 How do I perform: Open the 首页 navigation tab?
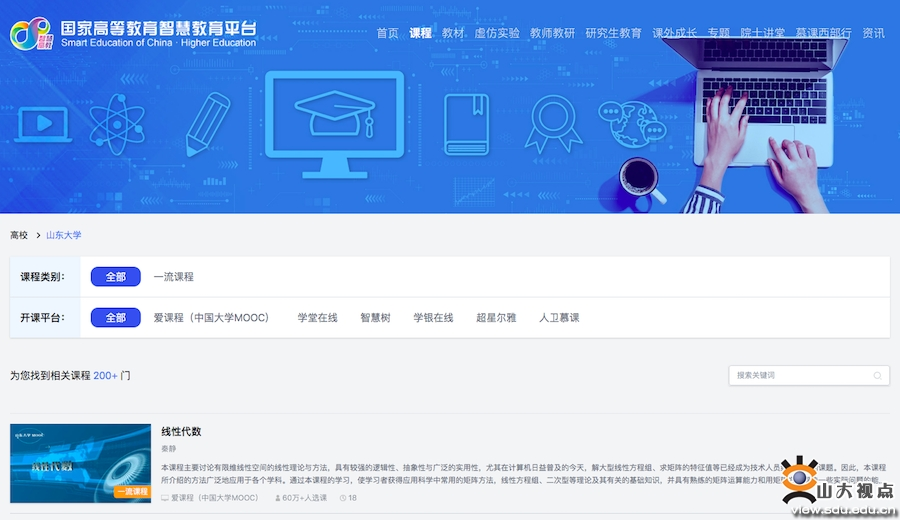[x=387, y=33]
